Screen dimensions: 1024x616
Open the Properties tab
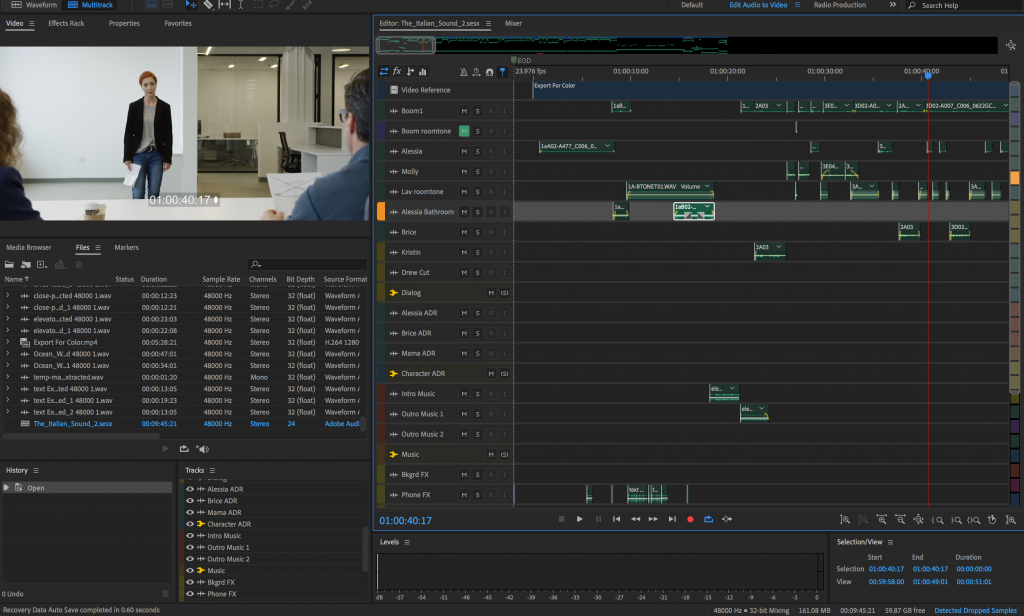[x=124, y=24]
